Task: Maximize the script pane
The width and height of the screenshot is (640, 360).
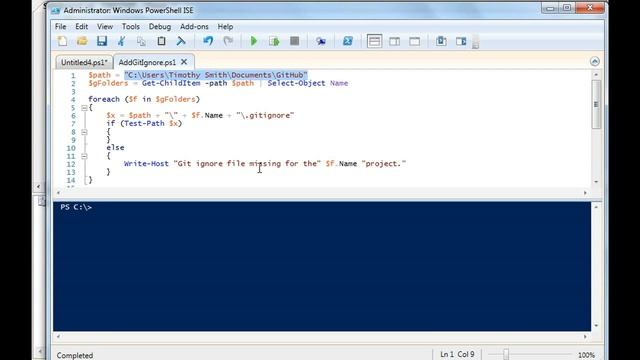Action: 415,41
